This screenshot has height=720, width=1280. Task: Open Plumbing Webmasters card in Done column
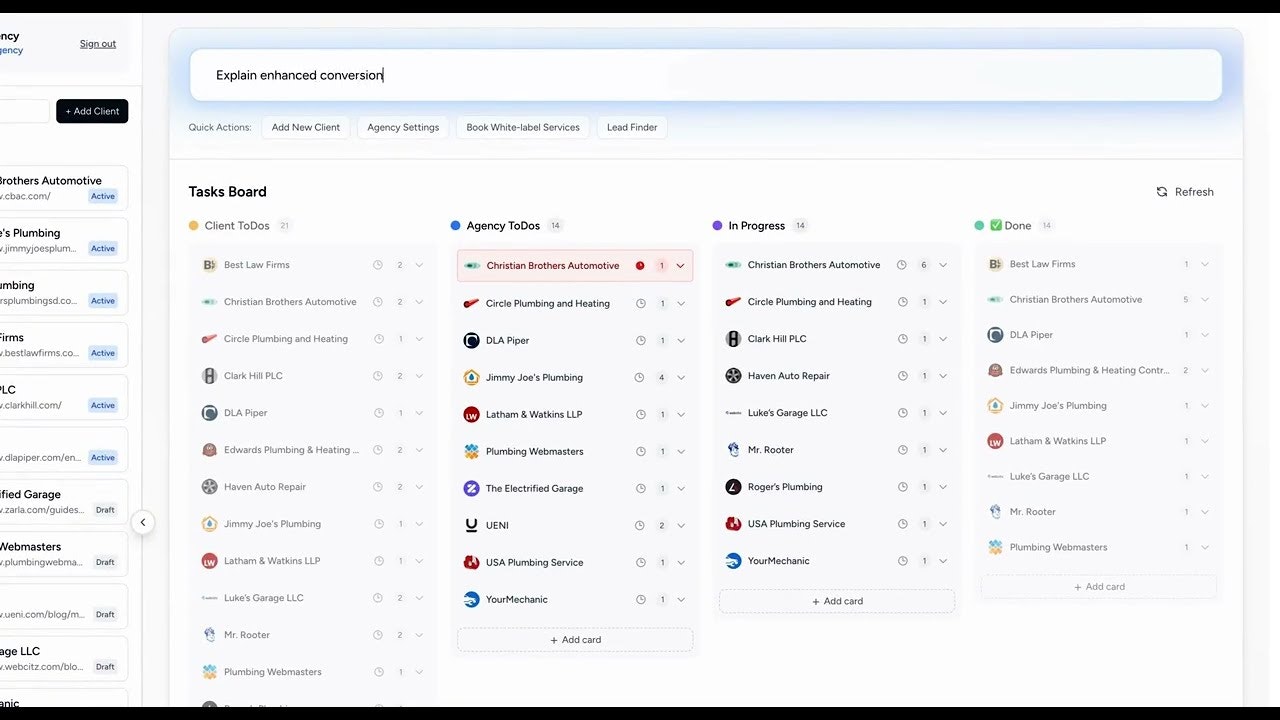coord(1099,547)
